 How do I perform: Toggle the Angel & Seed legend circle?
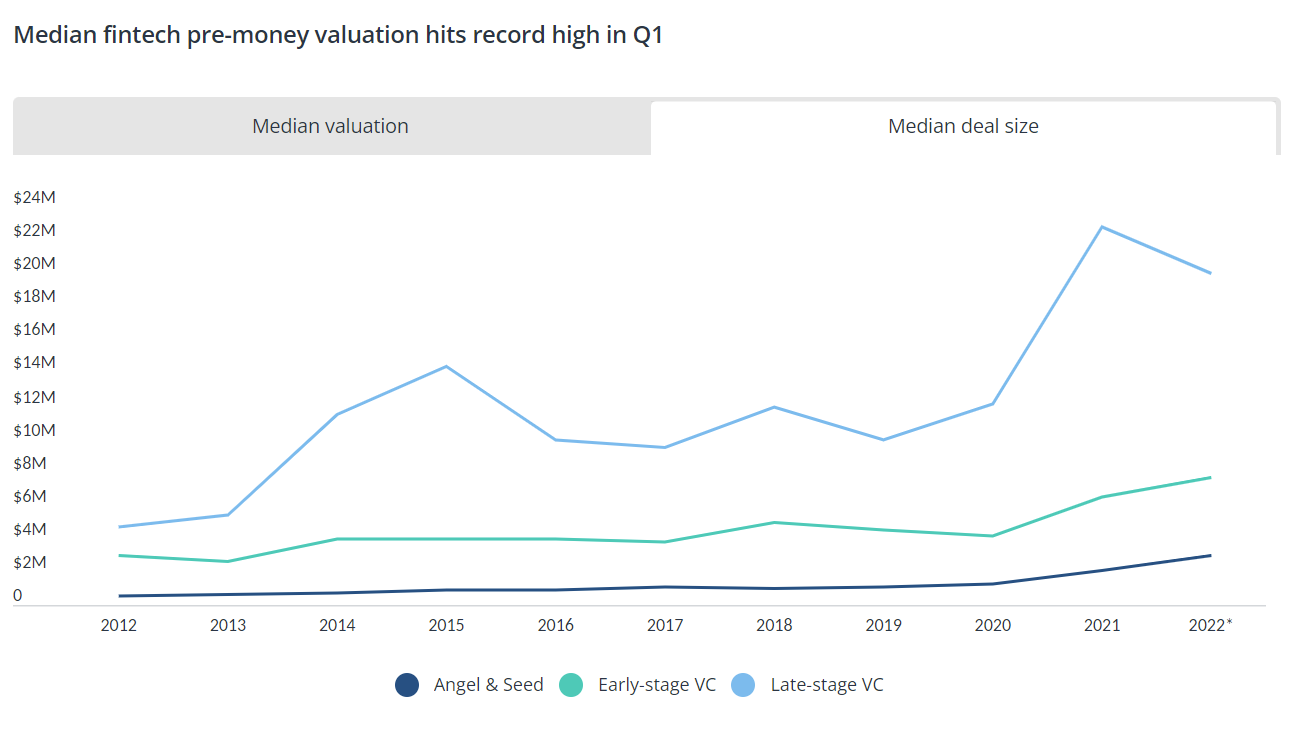(407, 685)
